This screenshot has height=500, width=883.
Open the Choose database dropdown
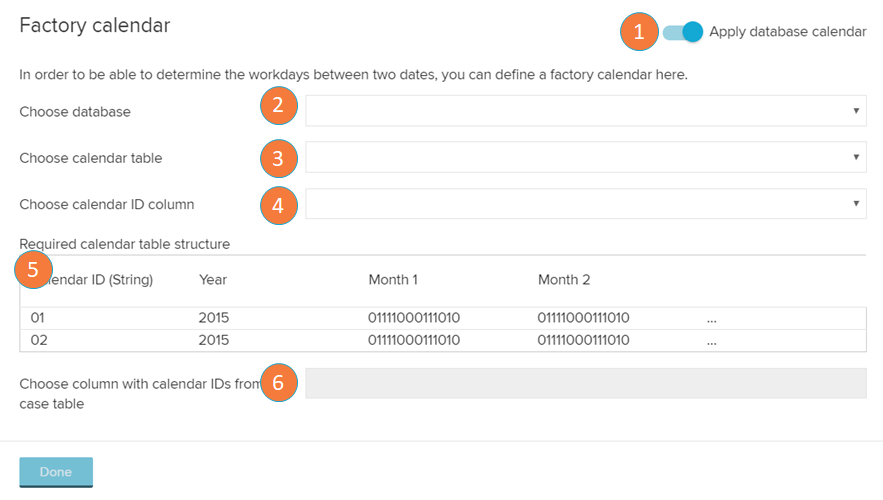click(x=585, y=111)
